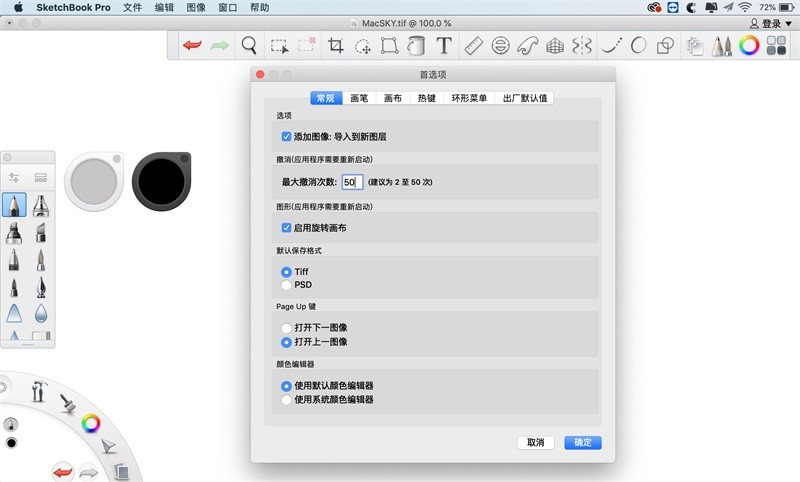Select the shapes draw style tool
The width and height of the screenshot is (800, 482).
click(x=665, y=45)
